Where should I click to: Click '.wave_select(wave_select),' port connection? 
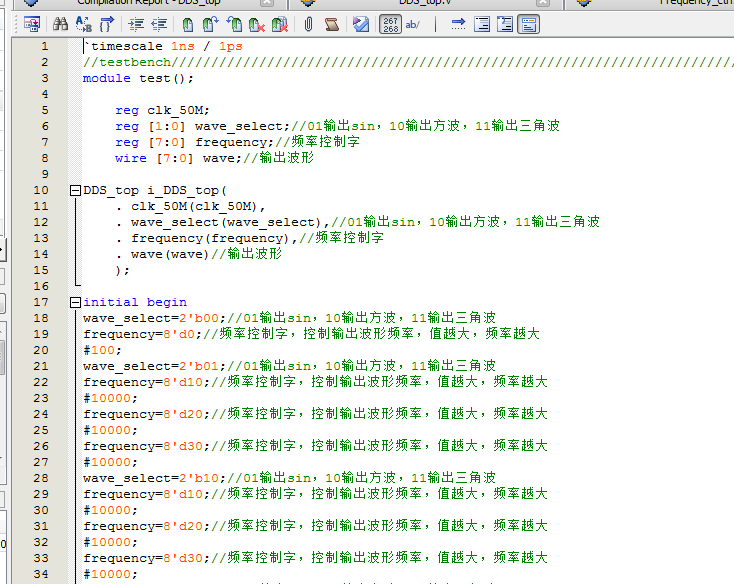pyautogui.click(x=223, y=222)
